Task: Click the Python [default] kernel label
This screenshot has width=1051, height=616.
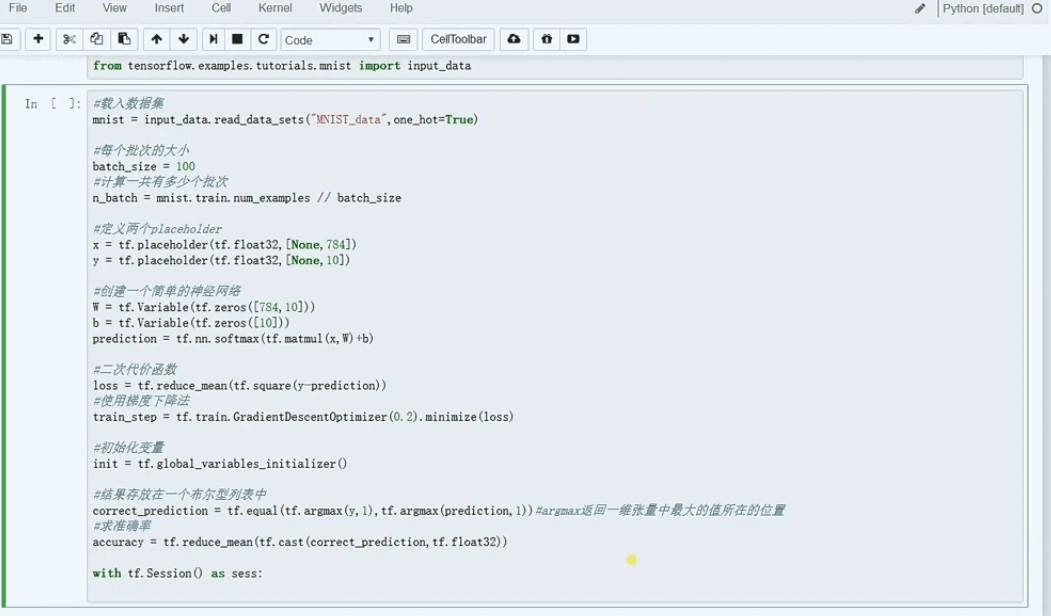Action: [x=983, y=8]
